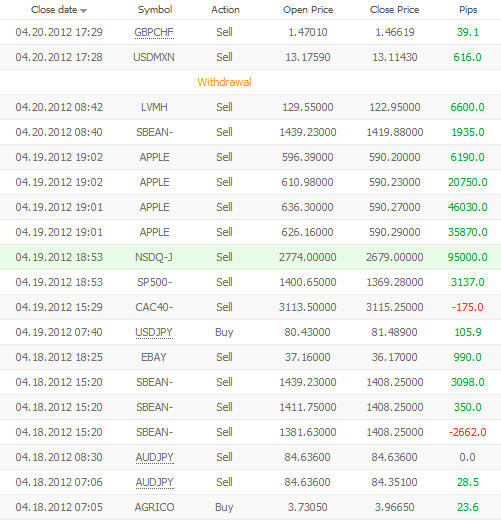The image size is (501, 521).
Task: Select the USDMXN symbol cell
Action: 154,57
